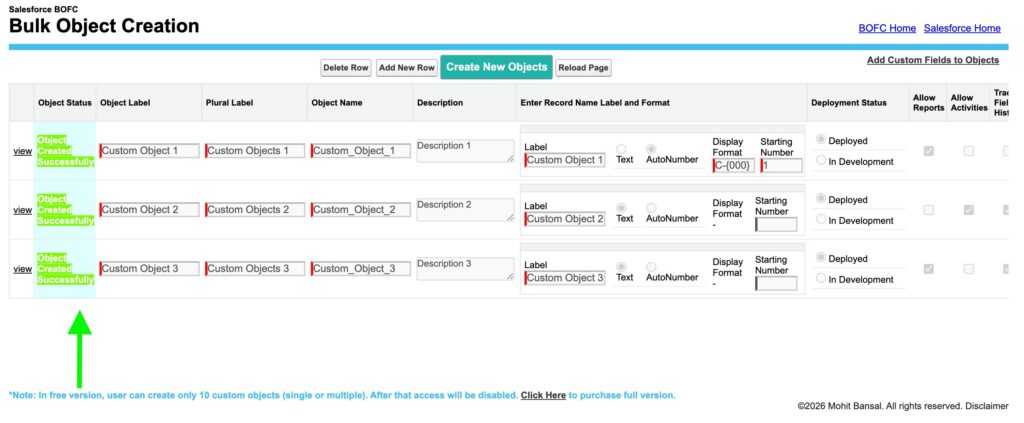Toggle Allow Reports checkbox for Custom Object 3
1024x423 pixels.
click(x=928, y=269)
